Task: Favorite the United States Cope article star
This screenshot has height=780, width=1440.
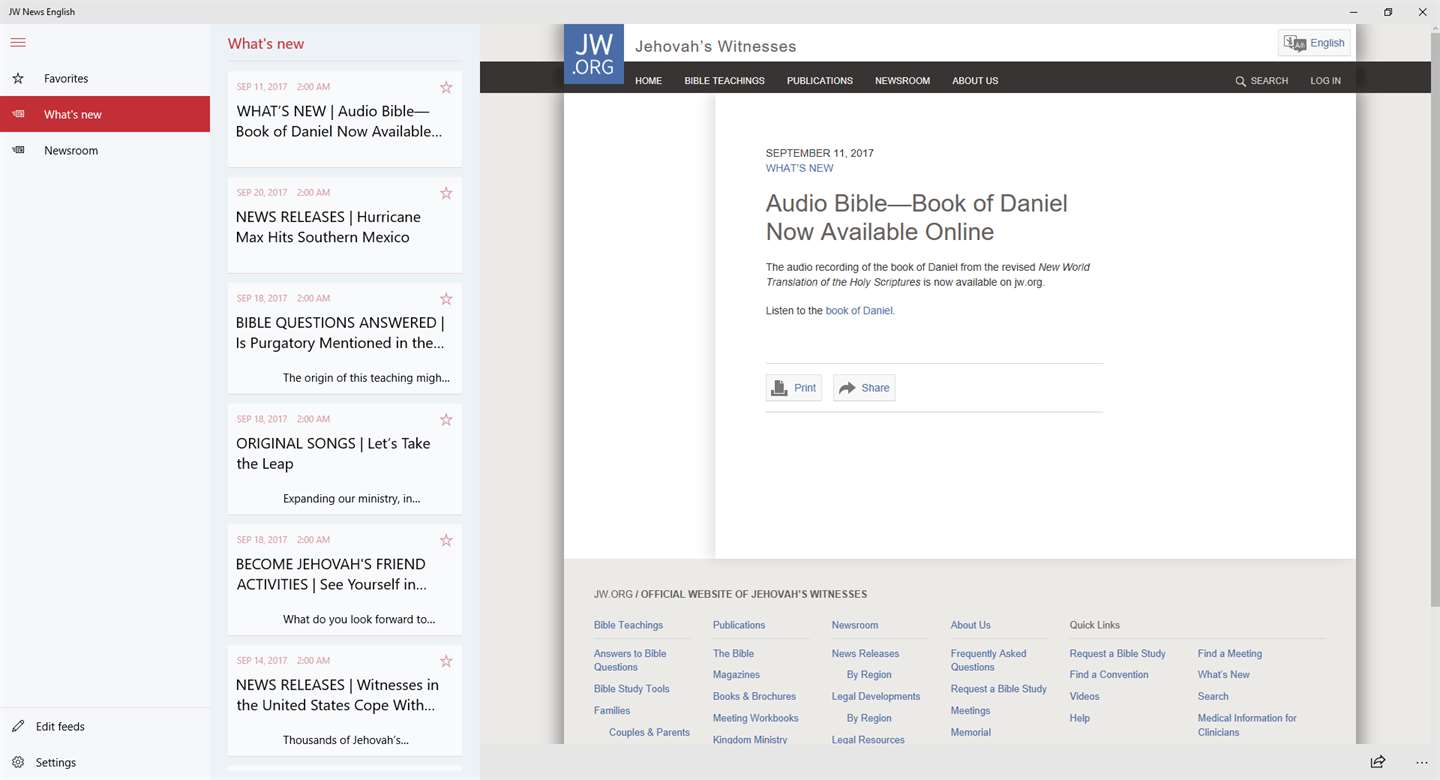Action: pos(446,661)
